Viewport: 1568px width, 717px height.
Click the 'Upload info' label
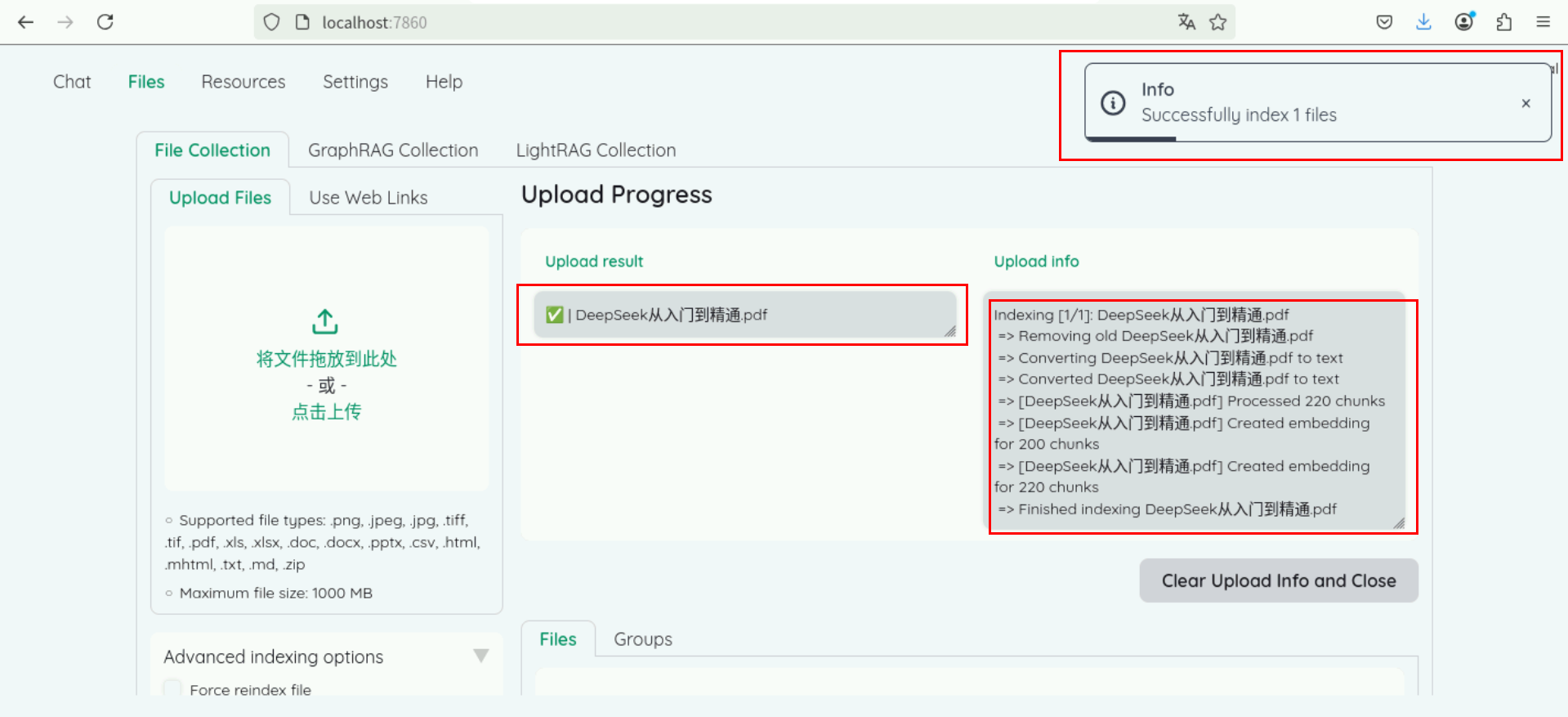click(1036, 262)
